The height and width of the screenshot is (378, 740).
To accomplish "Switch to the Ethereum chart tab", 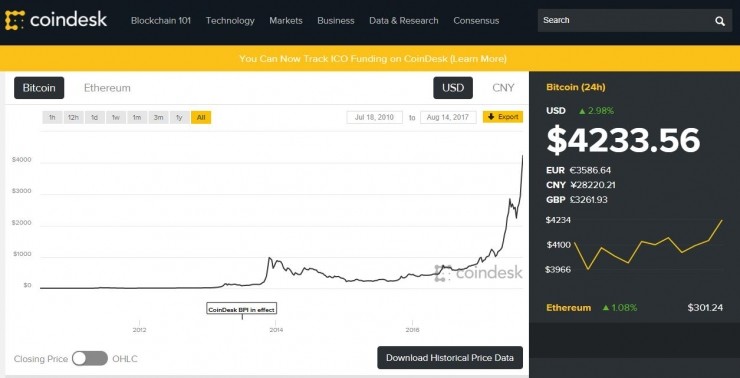I will coord(107,88).
